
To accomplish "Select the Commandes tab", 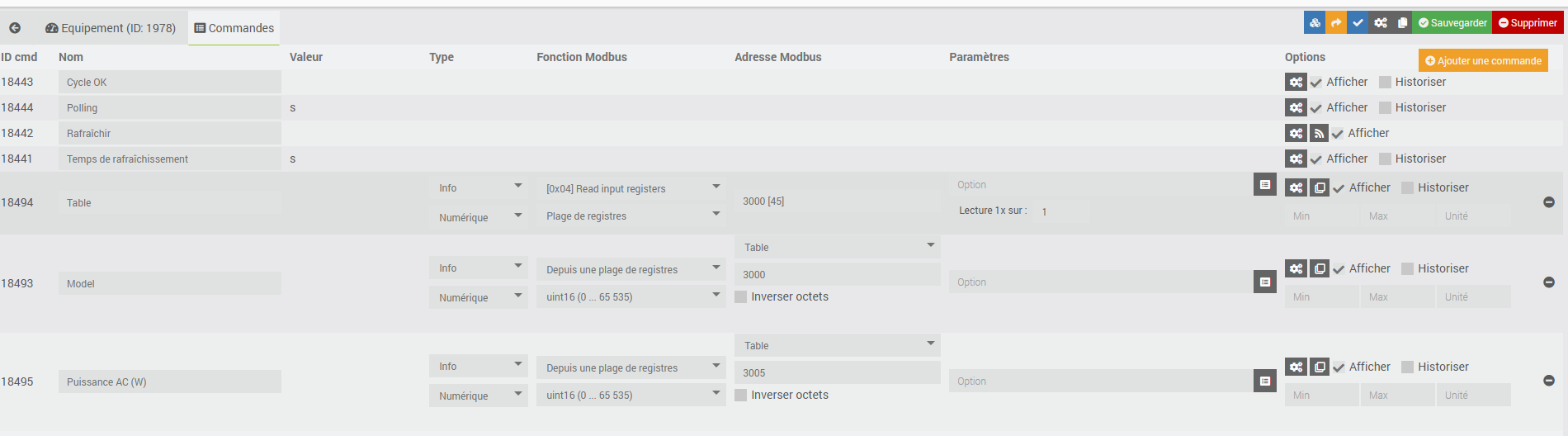I will click(234, 28).
